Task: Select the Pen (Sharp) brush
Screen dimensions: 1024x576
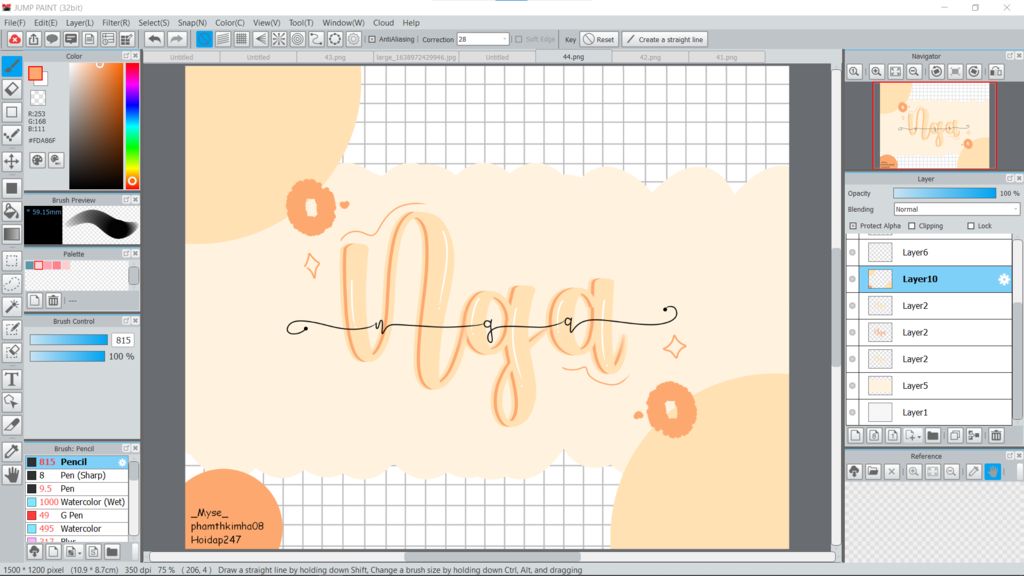Action: (x=77, y=475)
